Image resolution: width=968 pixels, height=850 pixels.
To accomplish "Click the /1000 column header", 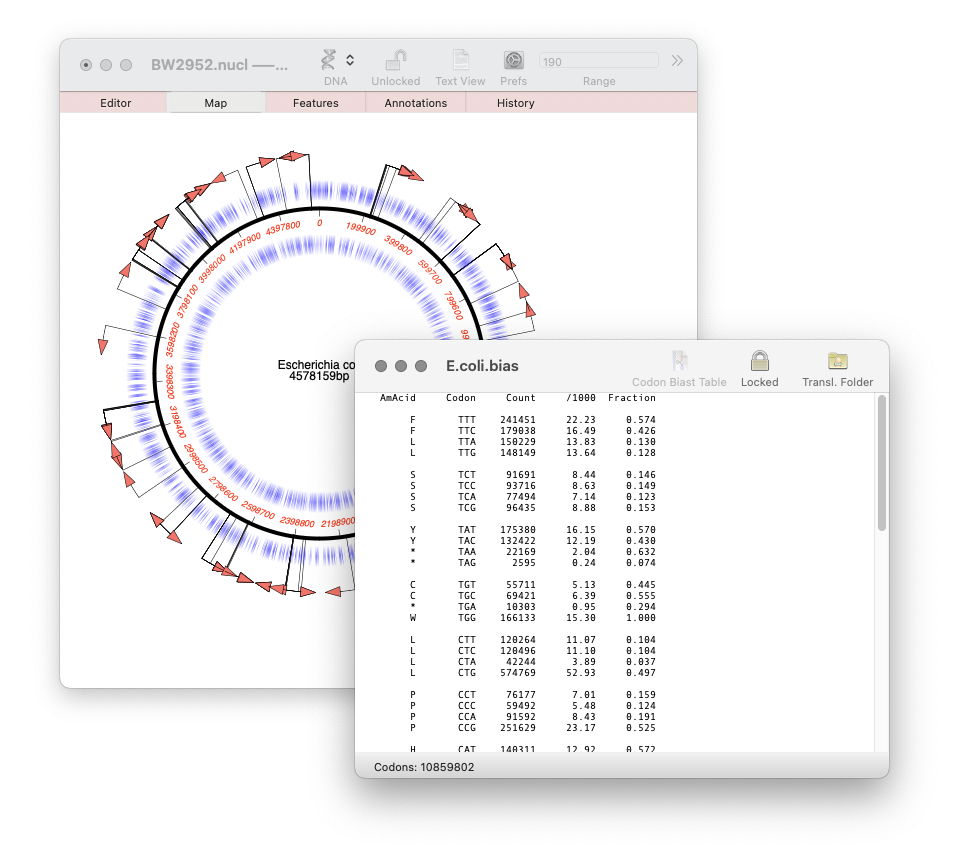I will click(x=580, y=398).
